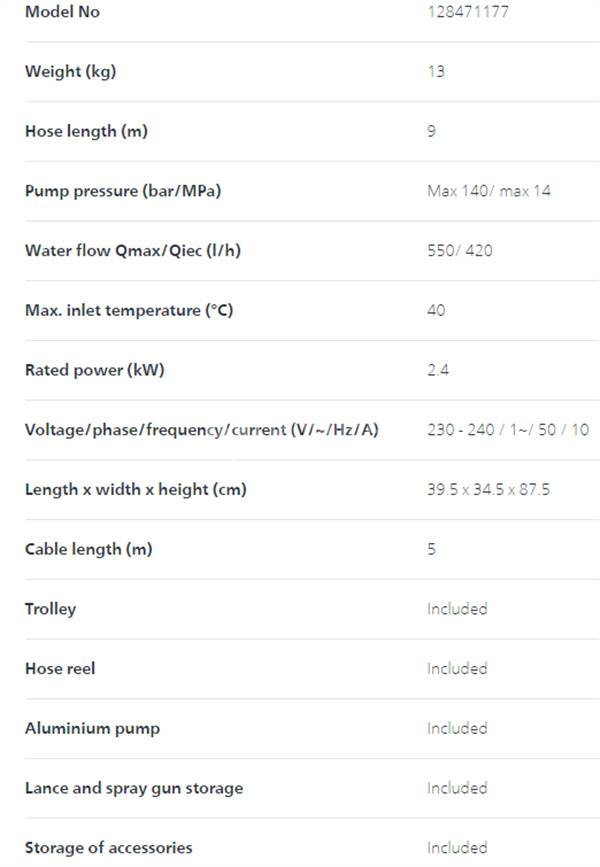600x867 pixels.
Task: Click the Max 140/ max 14 value
Action: [489, 191]
